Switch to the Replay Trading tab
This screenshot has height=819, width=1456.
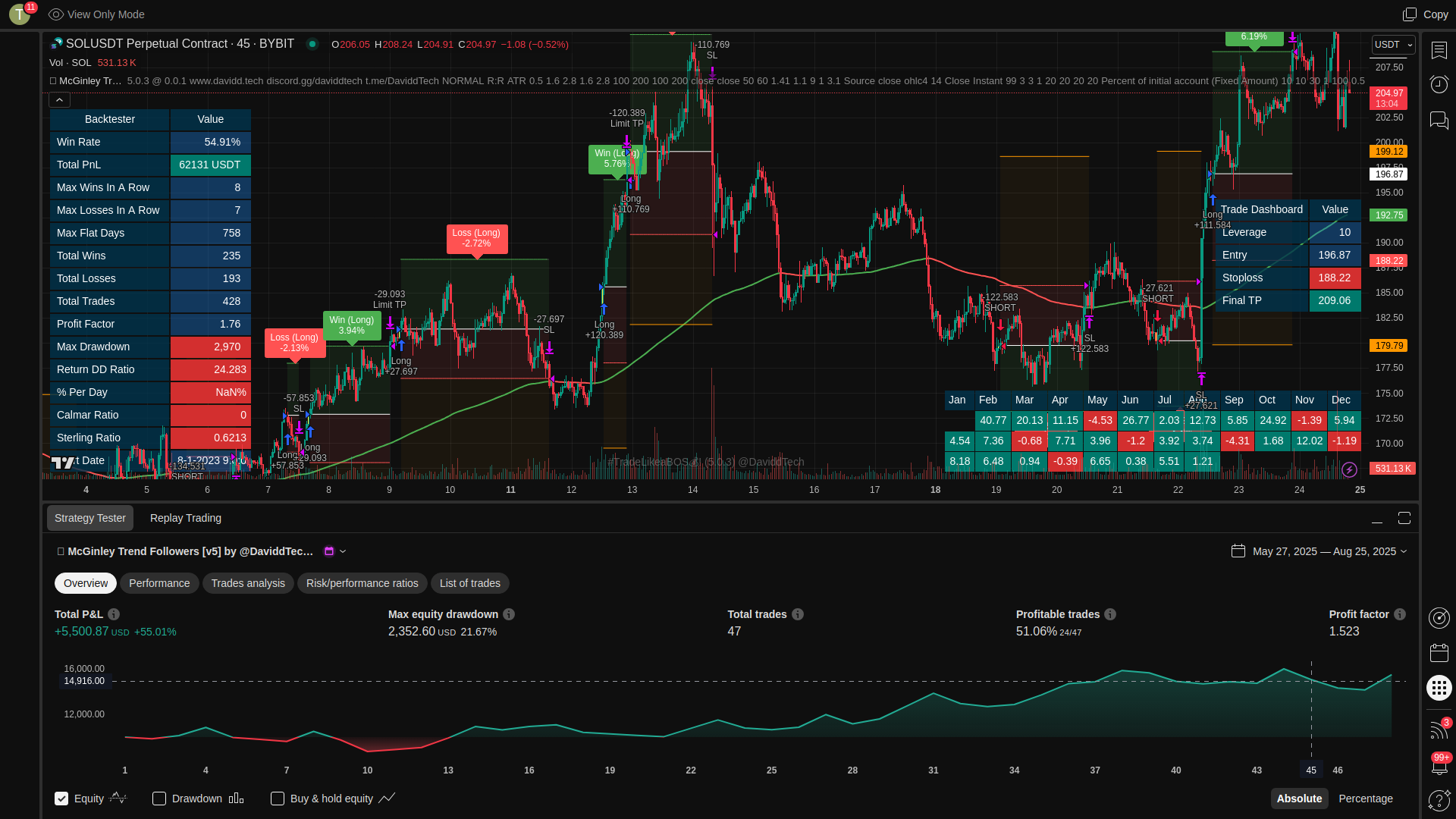pos(186,518)
